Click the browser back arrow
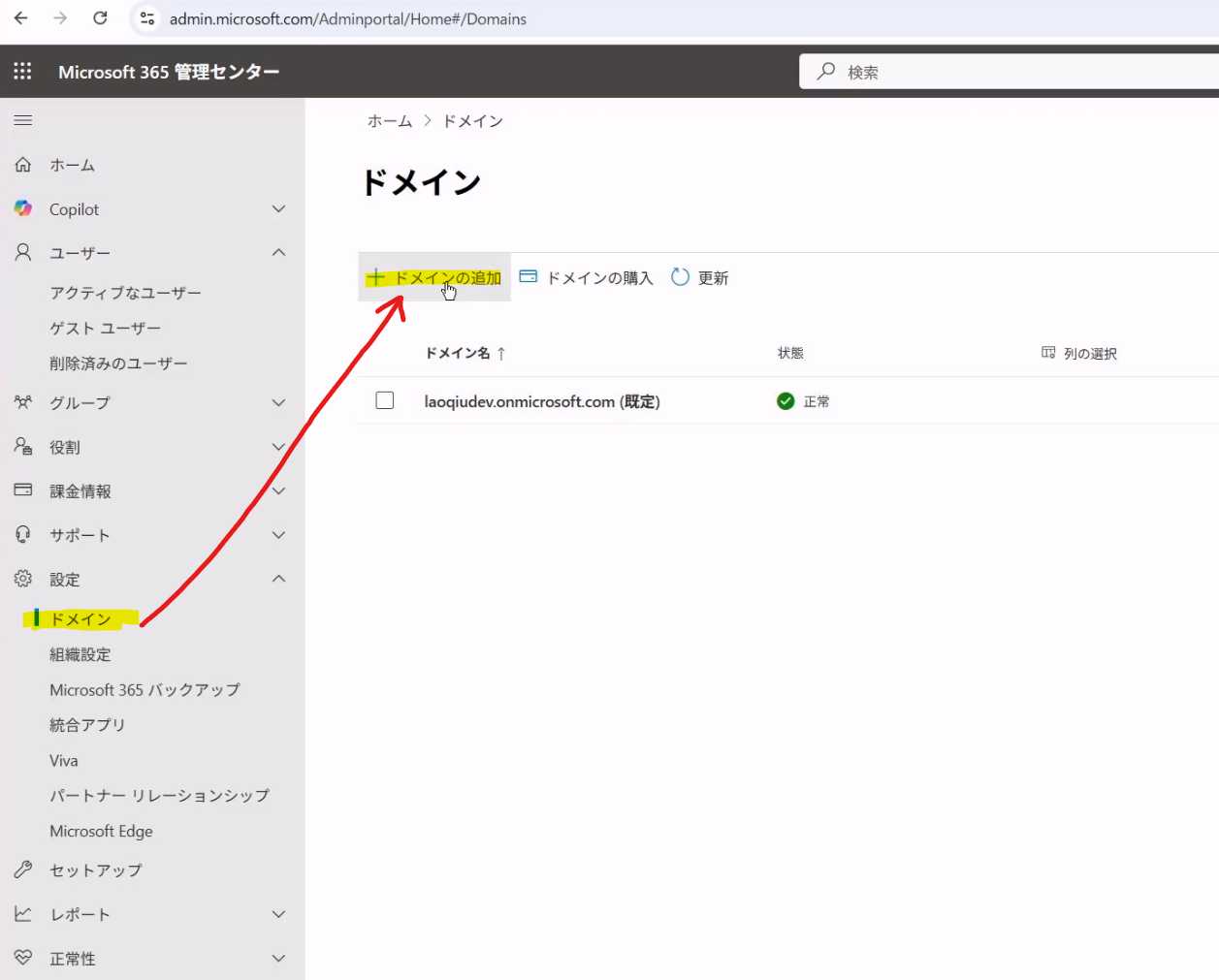Image resolution: width=1219 pixels, height=980 pixels. (21, 18)
